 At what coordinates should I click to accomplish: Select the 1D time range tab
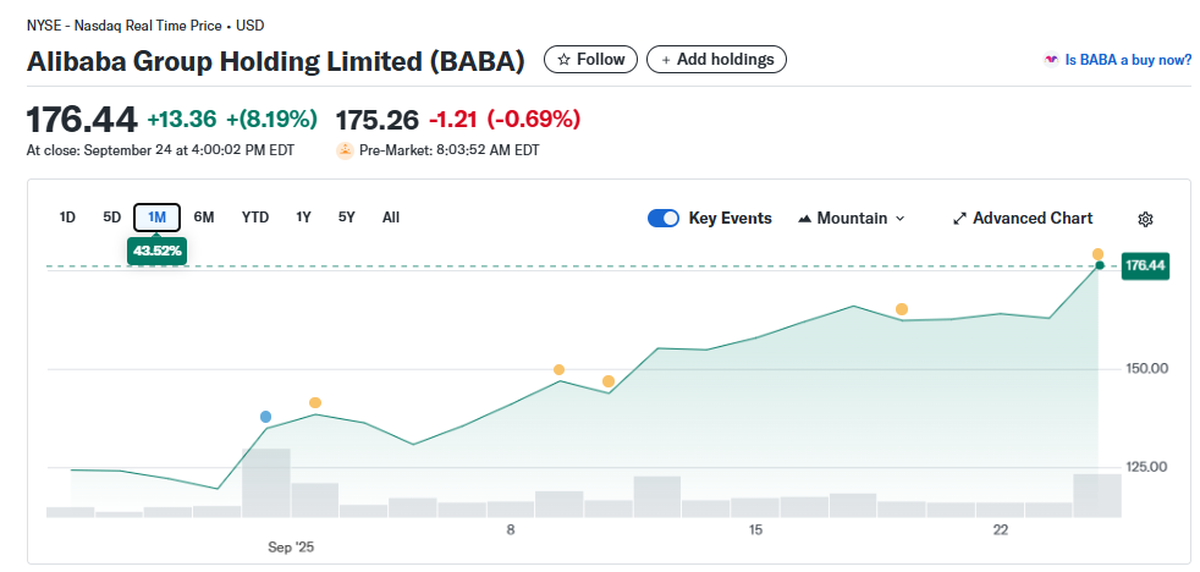click(x=68, y=217)
